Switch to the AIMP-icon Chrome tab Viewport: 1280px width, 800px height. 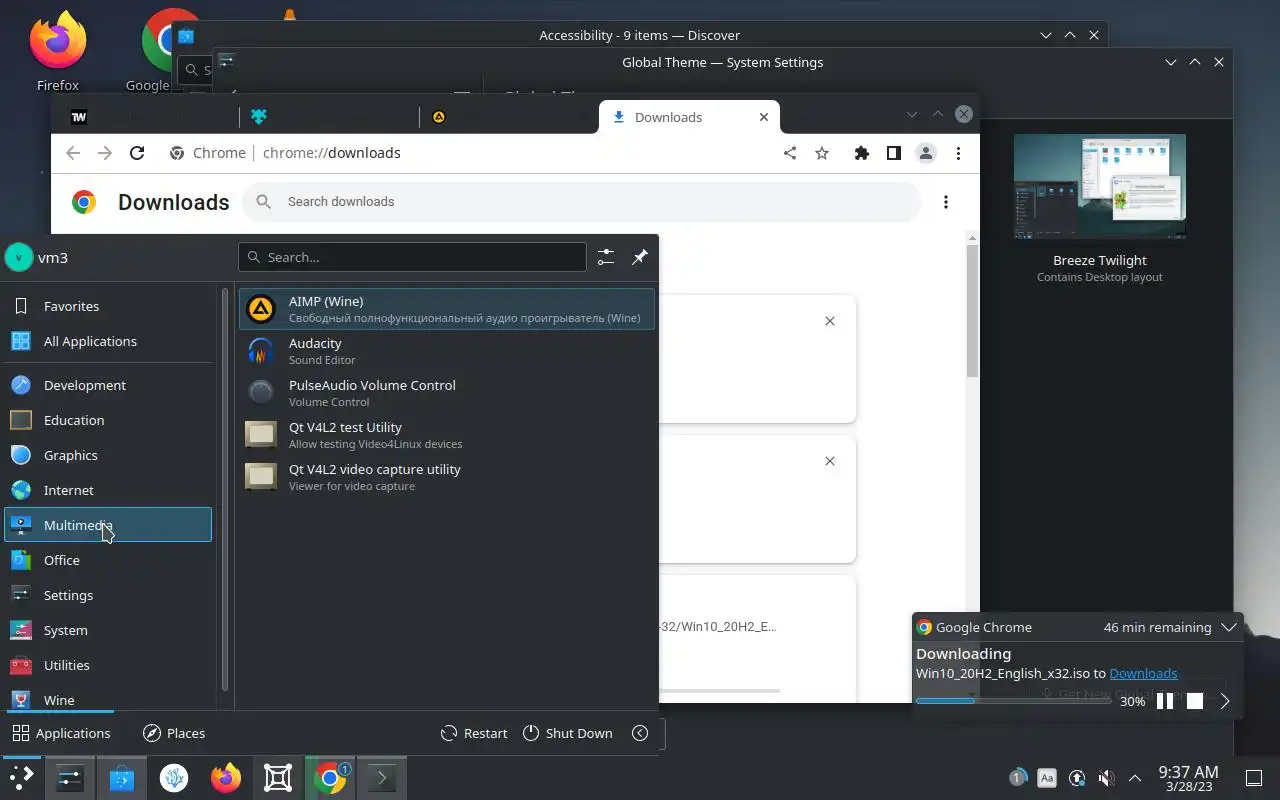(510, 117)
